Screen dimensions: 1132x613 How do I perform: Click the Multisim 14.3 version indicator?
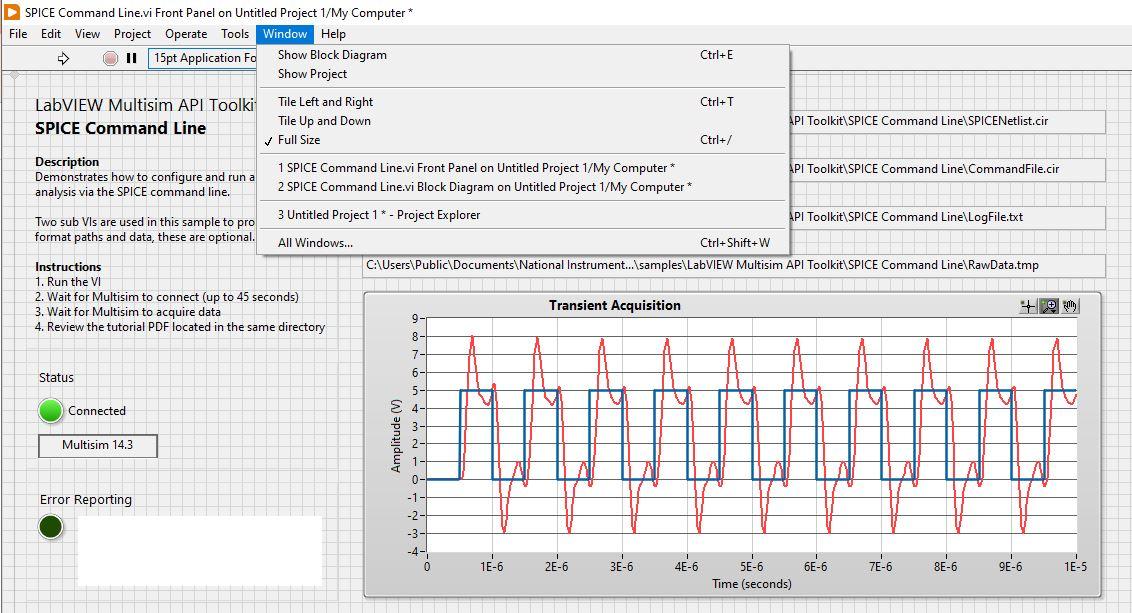click(x=97, y=445)
